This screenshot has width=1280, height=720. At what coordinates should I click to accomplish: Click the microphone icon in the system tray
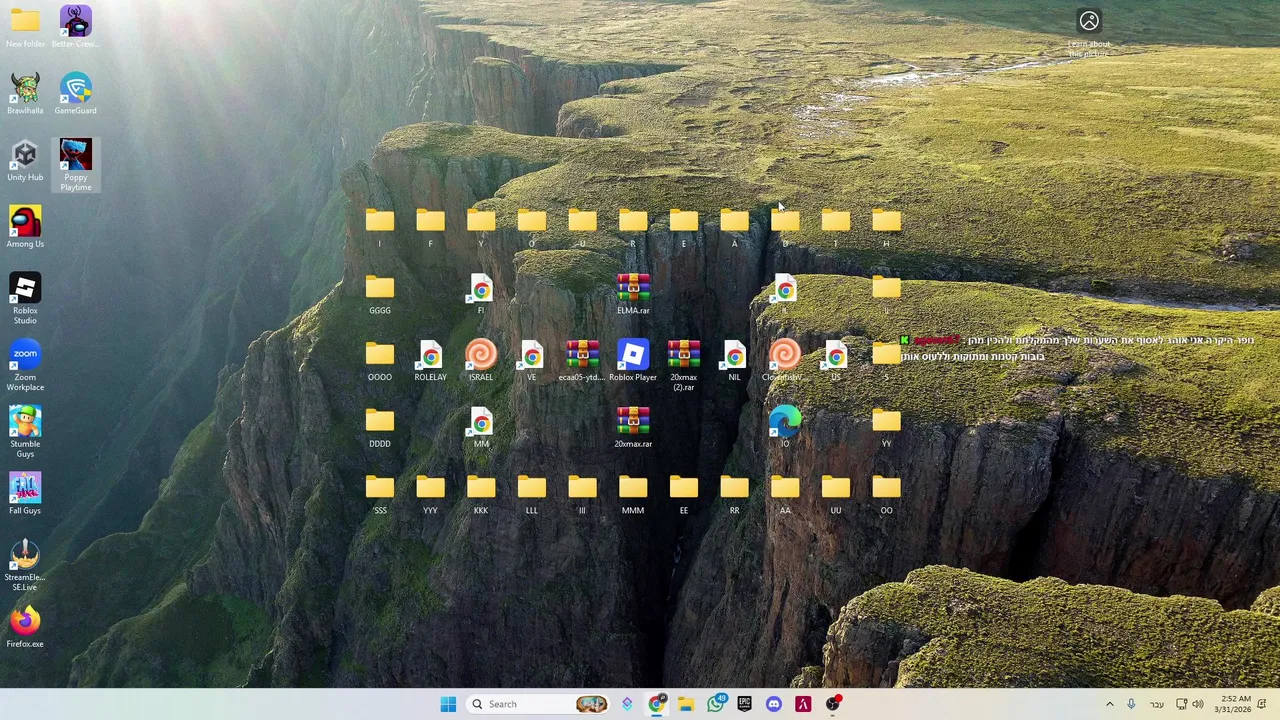point(1131,704)
